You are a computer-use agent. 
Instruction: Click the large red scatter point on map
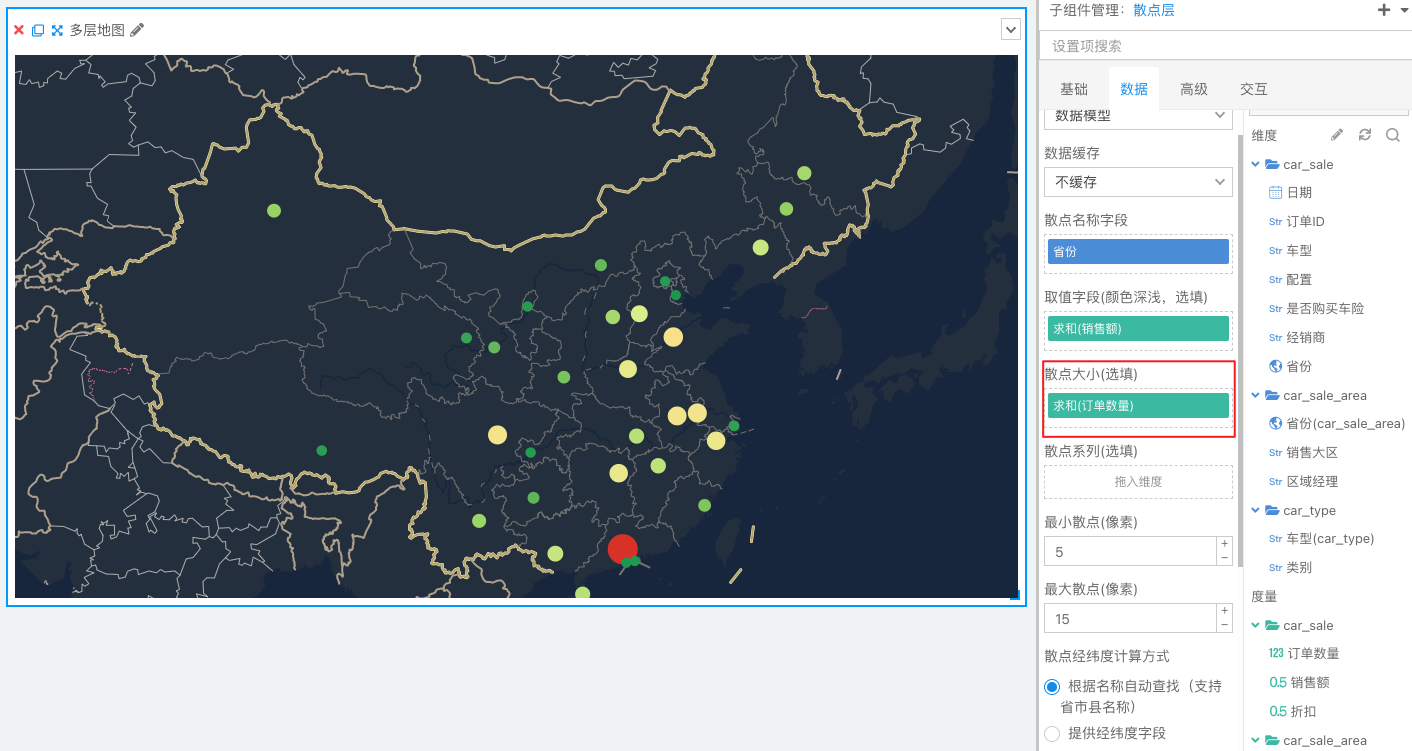623,548
